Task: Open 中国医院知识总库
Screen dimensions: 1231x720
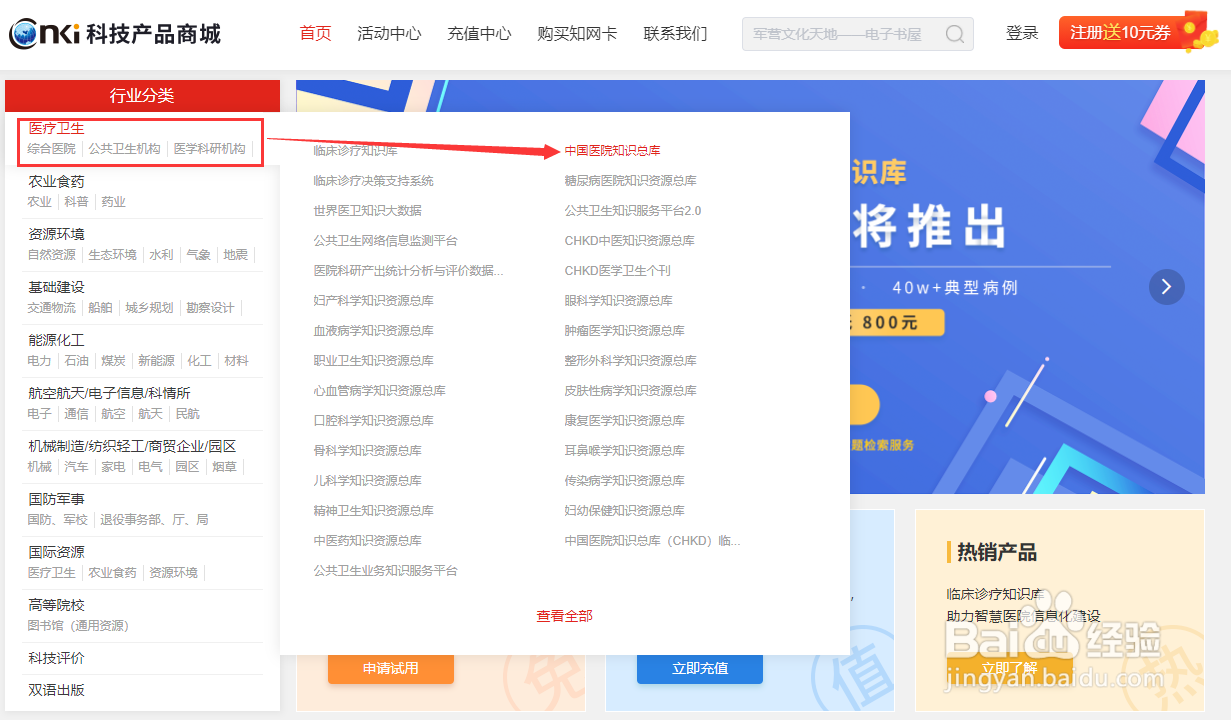Action: point(612,151)
